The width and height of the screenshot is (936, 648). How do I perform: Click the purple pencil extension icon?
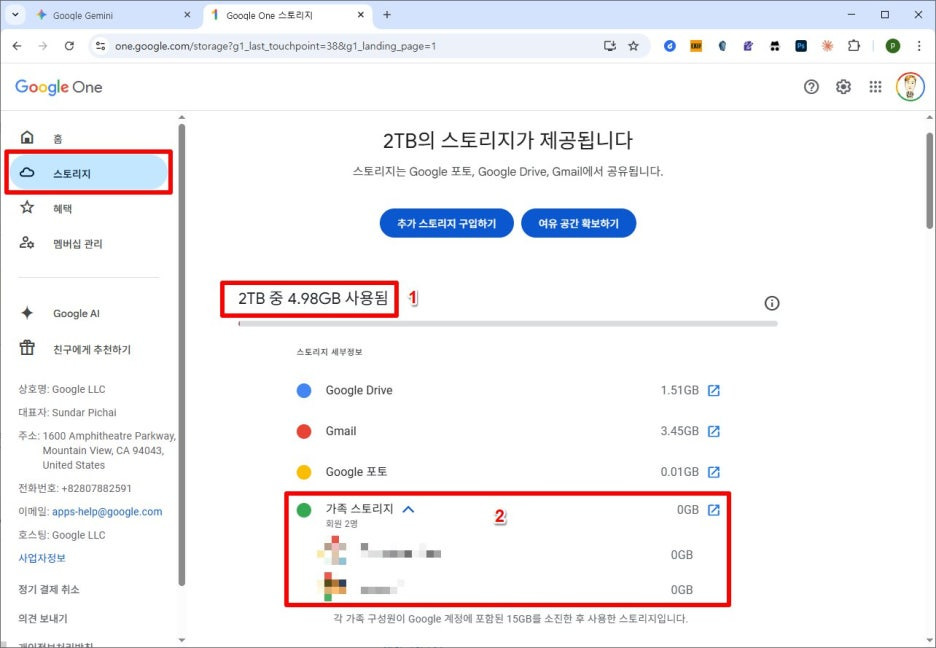[x=749, y=46]
